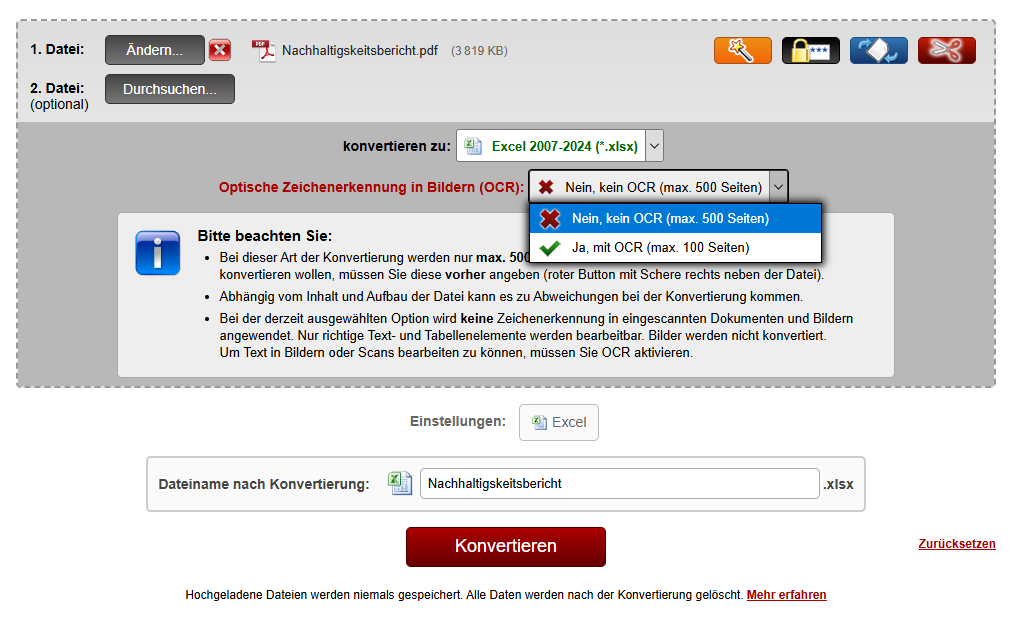1012x618 pixels.
Task: Click Durchsuchen... to add second file
Action: (x=169, y=89)
